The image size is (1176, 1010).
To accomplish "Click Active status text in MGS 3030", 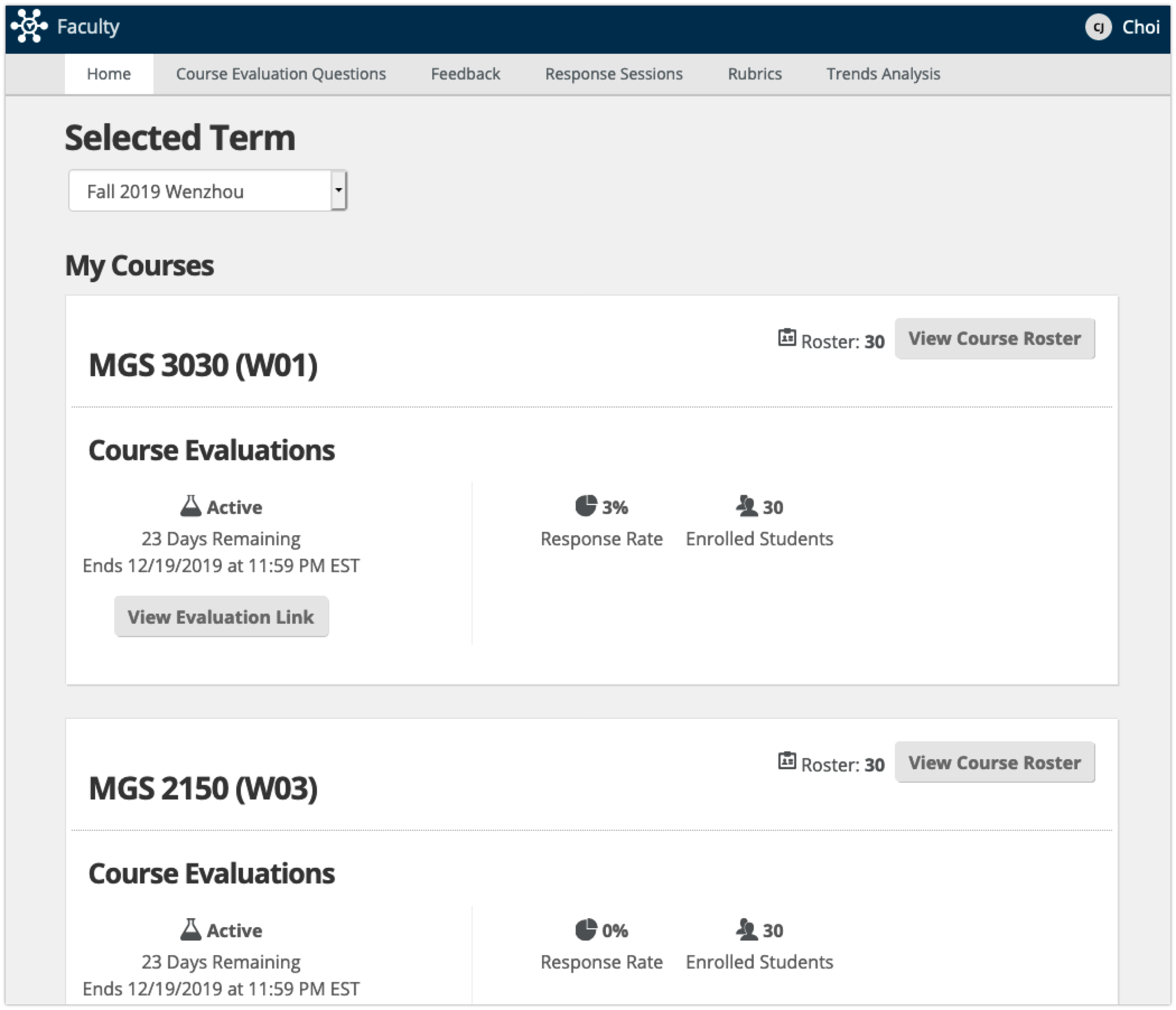I will 235,507.
